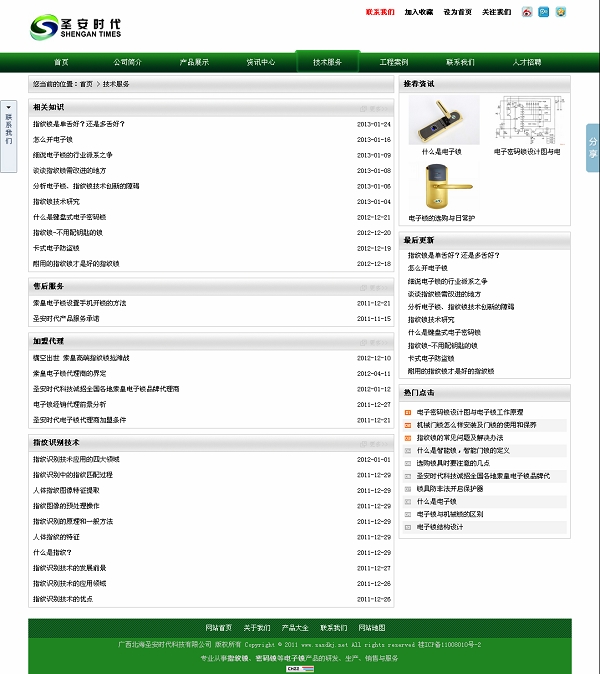
Task: Click the Sina Weibo icon in header
Action: coord(527,13)
